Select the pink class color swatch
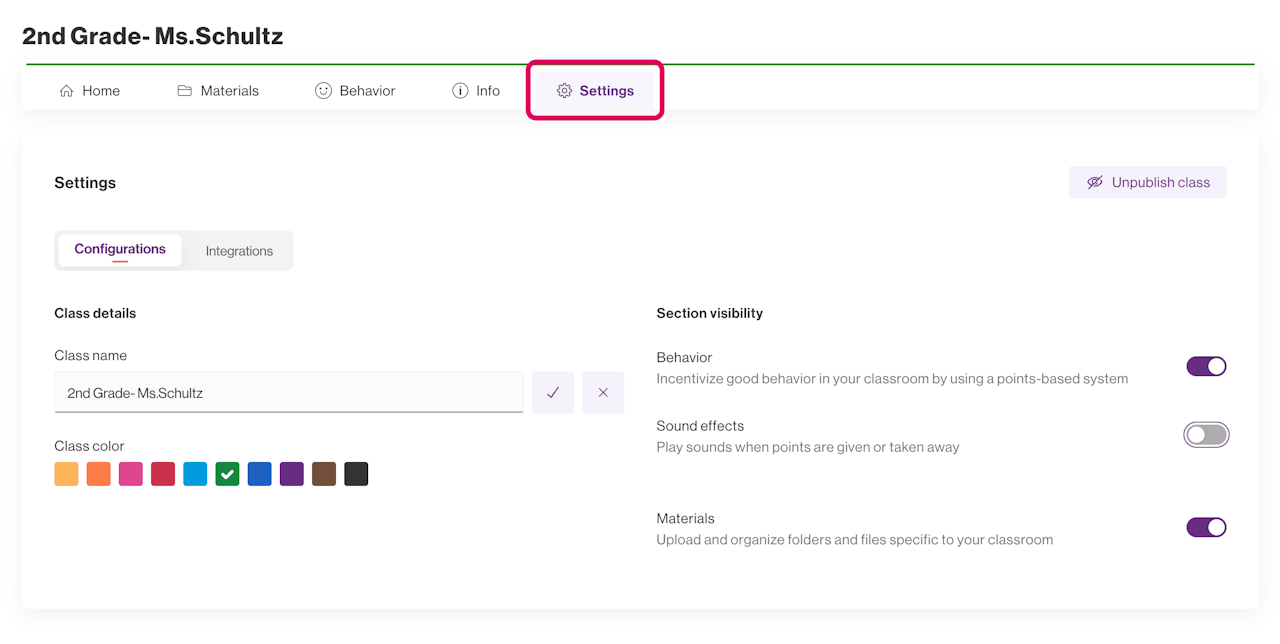This screenshot has width=1280, height=644. 131,474
